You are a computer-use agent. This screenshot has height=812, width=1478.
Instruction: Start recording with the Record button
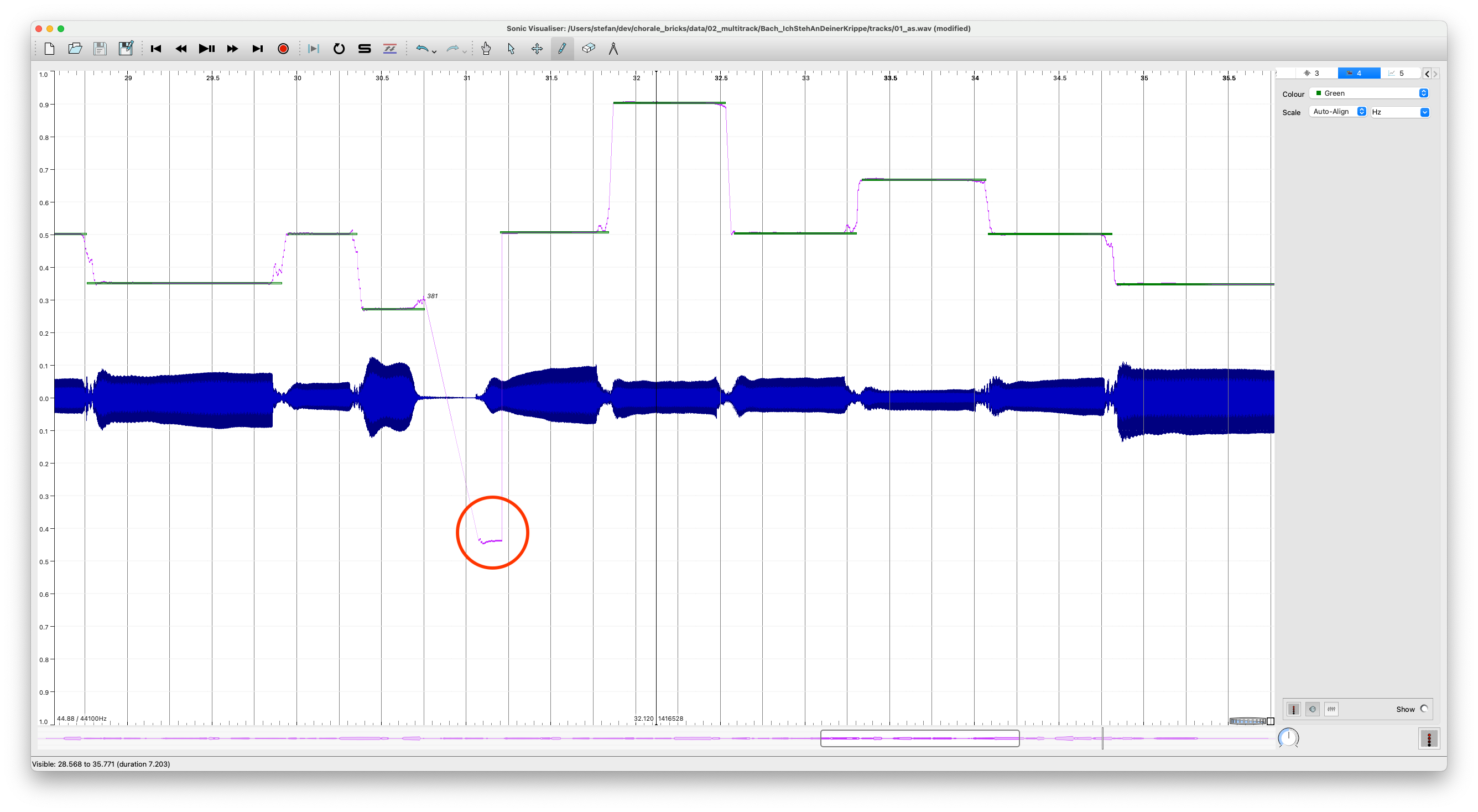282,49
